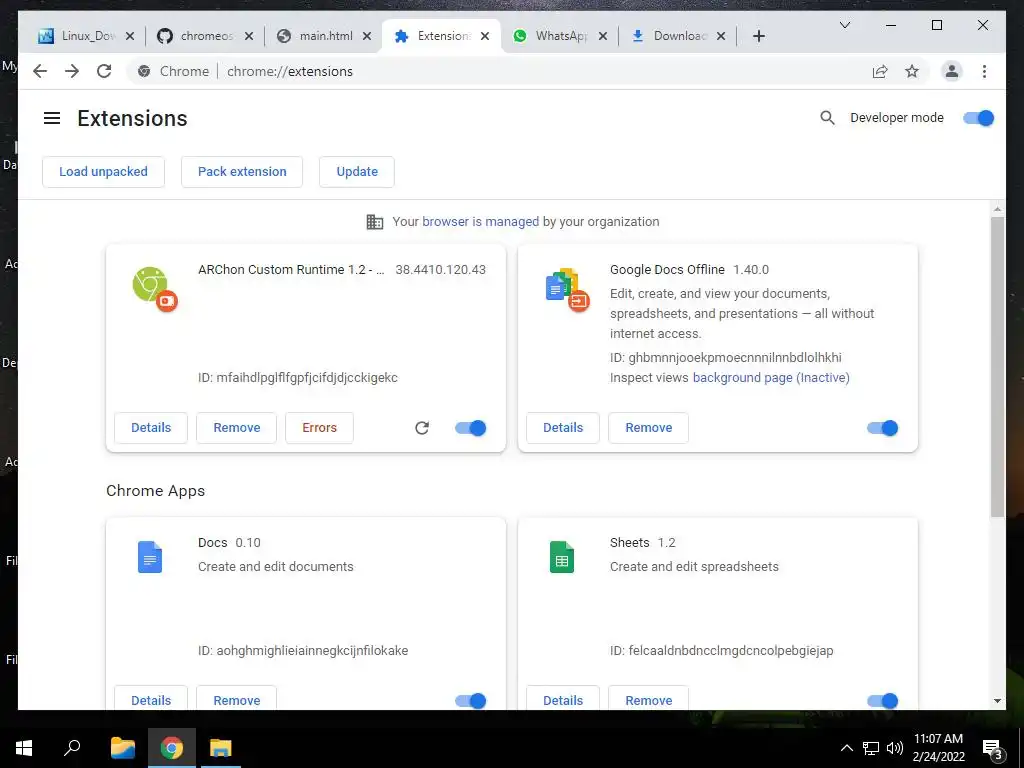
Task: Click the Load unpacked button
Action: (103, 172)
